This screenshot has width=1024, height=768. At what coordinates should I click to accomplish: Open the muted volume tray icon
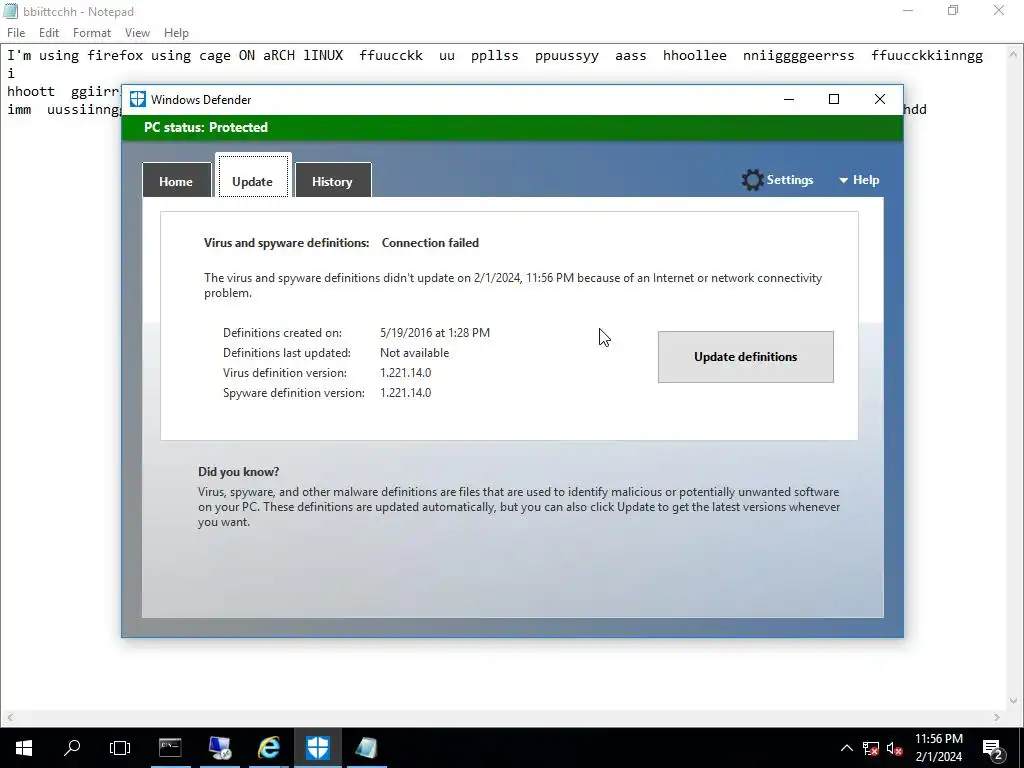pos(895,748)
